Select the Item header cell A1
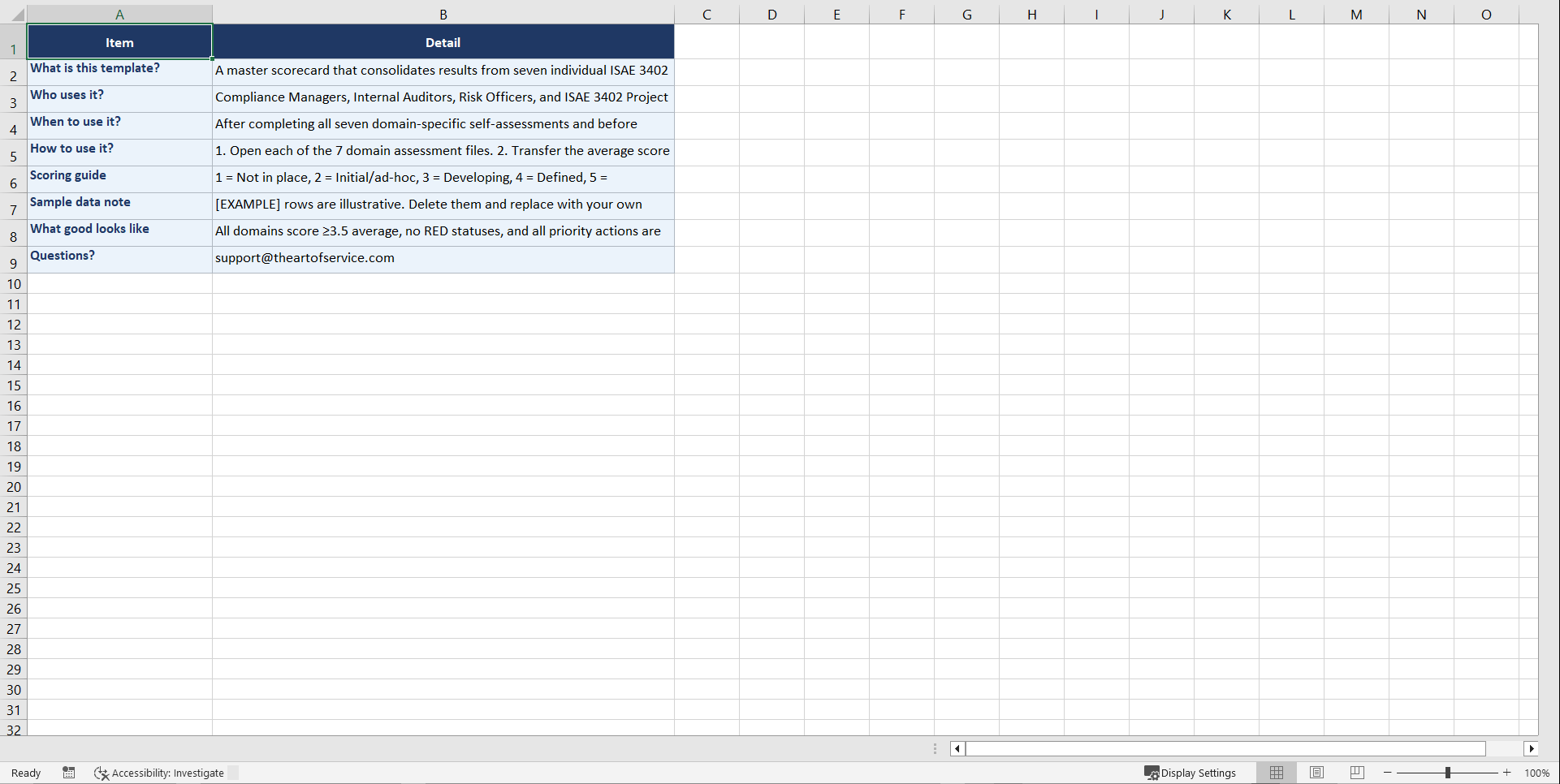 click(119, 41)
